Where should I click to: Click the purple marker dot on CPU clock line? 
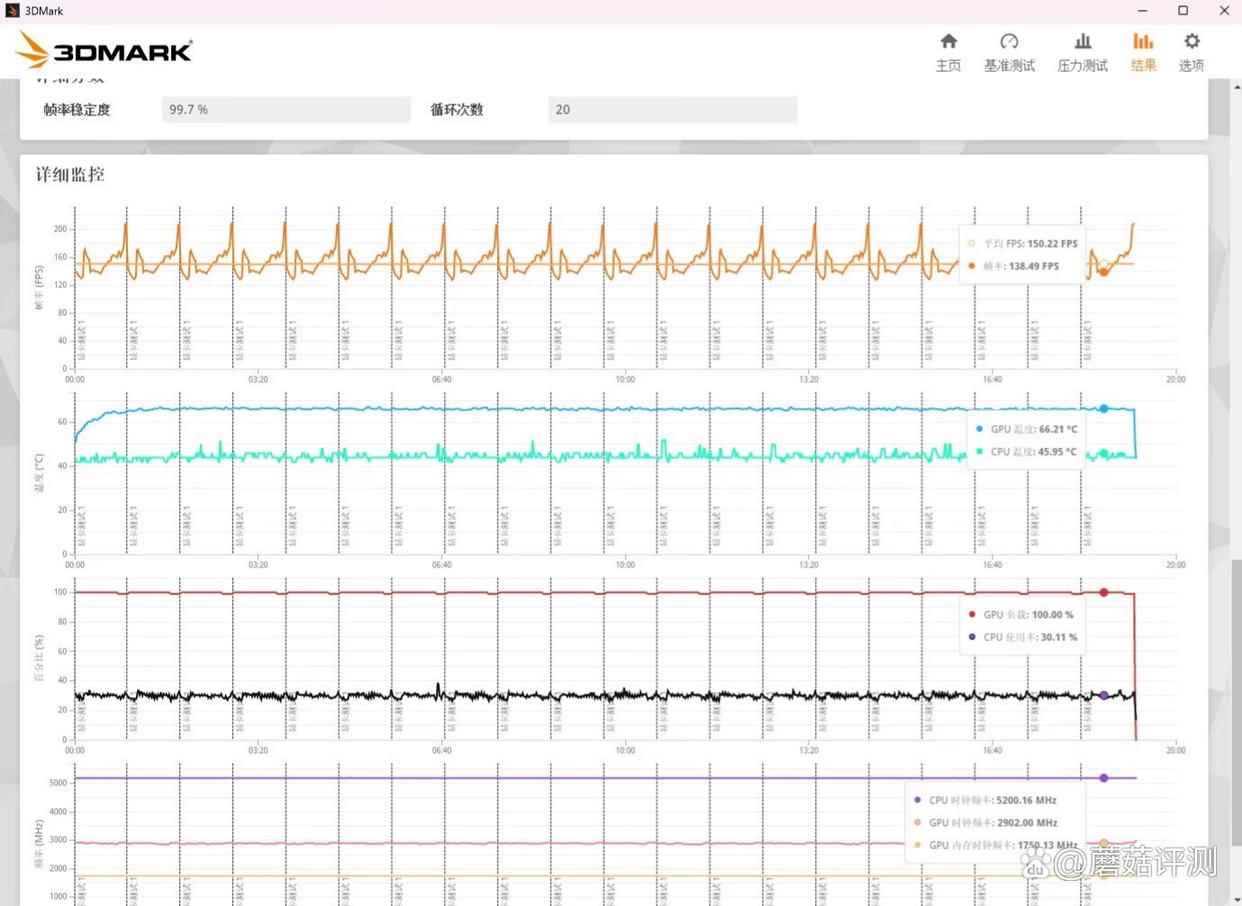click(1104, 777)
